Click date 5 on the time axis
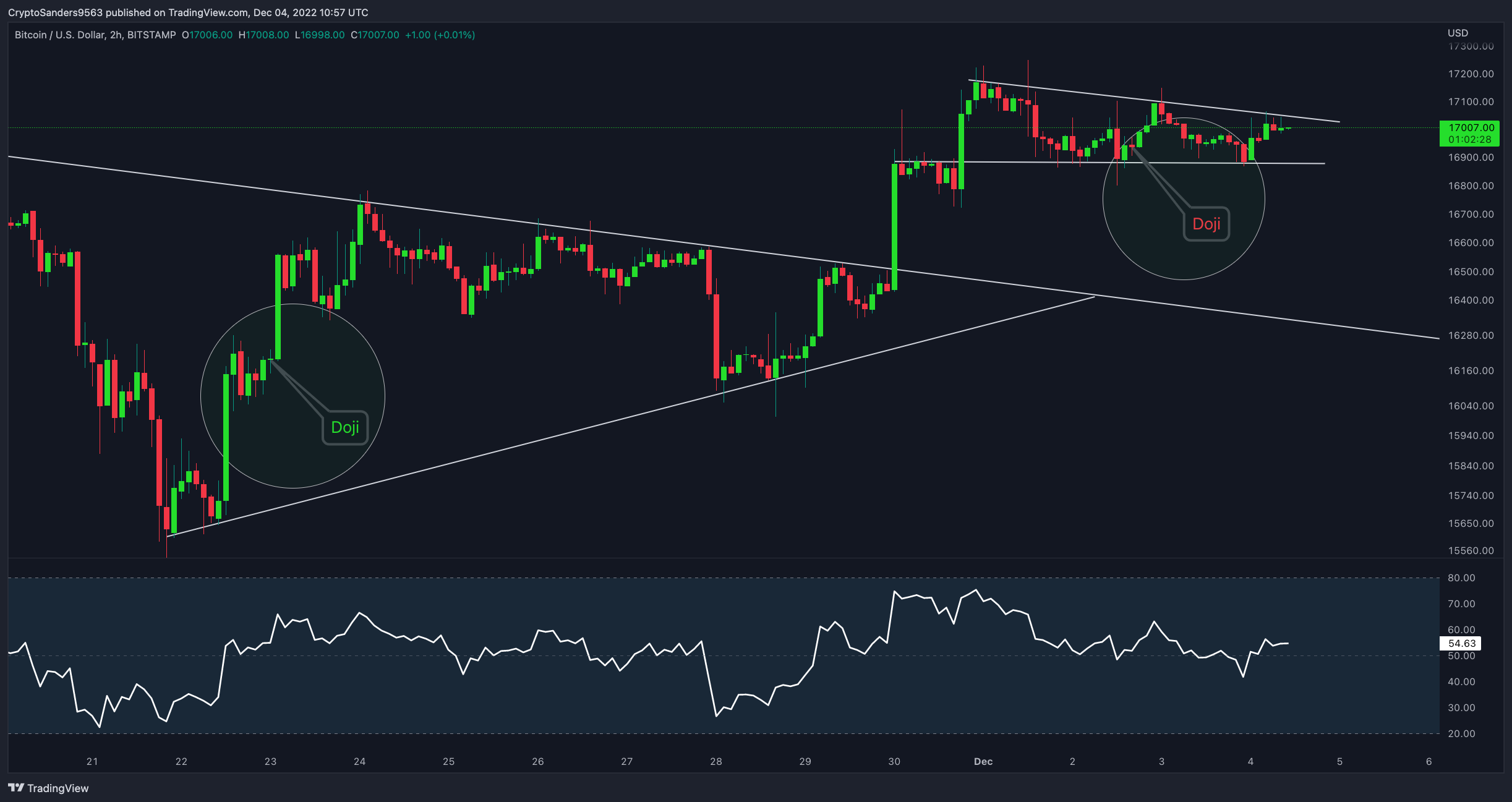The height and width of the screenshot is (802, 1512). 1339,761
